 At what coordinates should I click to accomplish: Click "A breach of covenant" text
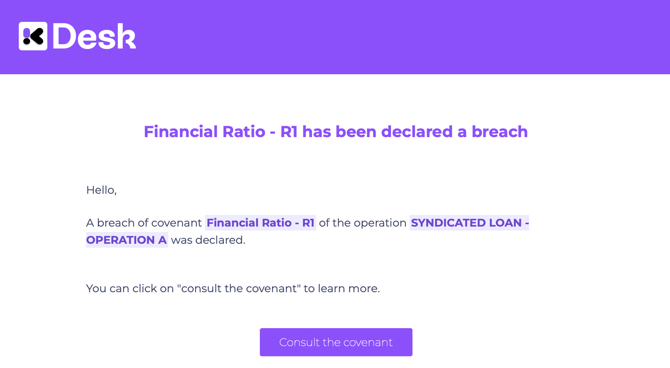(144, 223)
